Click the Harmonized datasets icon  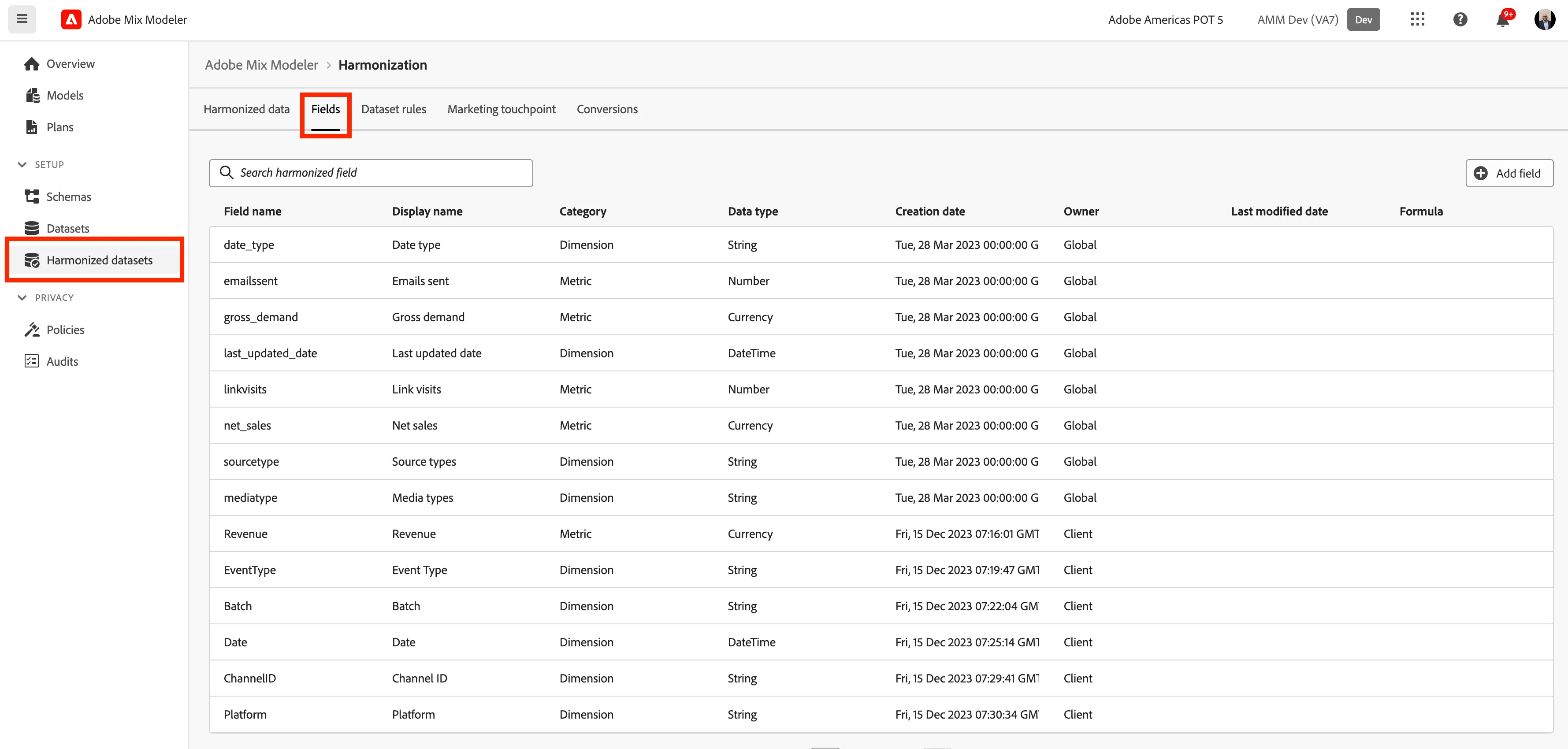[32, 260]
